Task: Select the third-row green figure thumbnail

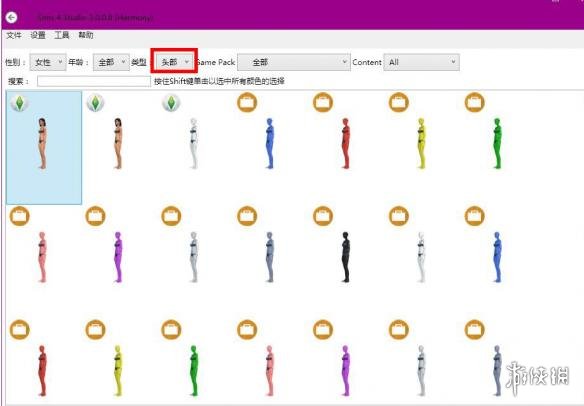Action: pos(194,371)
